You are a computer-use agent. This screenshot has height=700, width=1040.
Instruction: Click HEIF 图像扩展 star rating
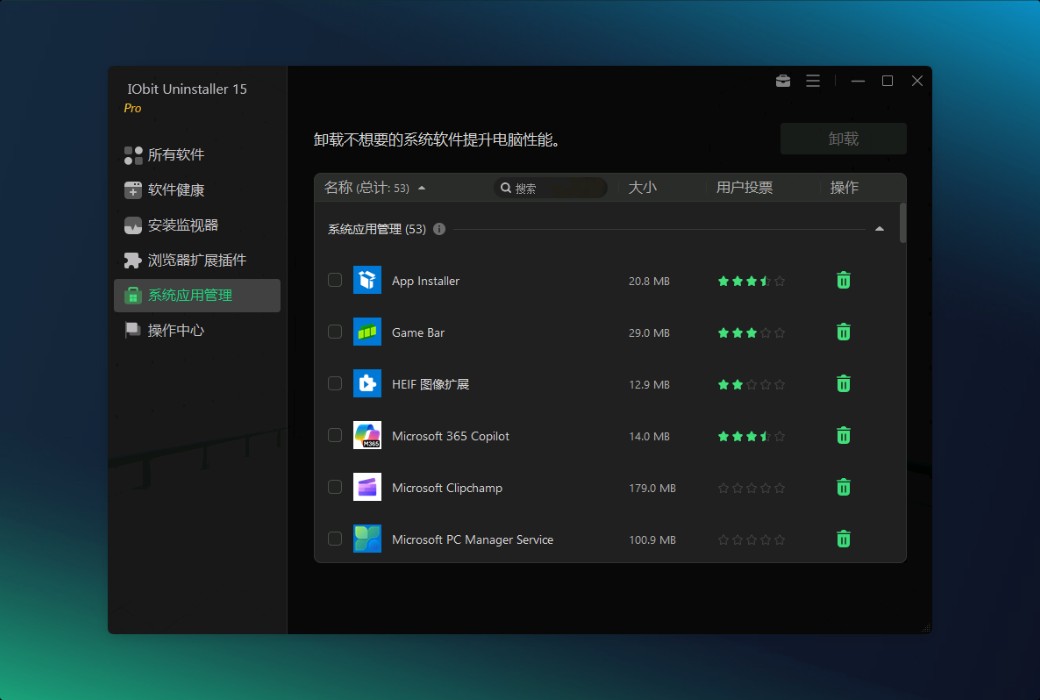[751, 384]
